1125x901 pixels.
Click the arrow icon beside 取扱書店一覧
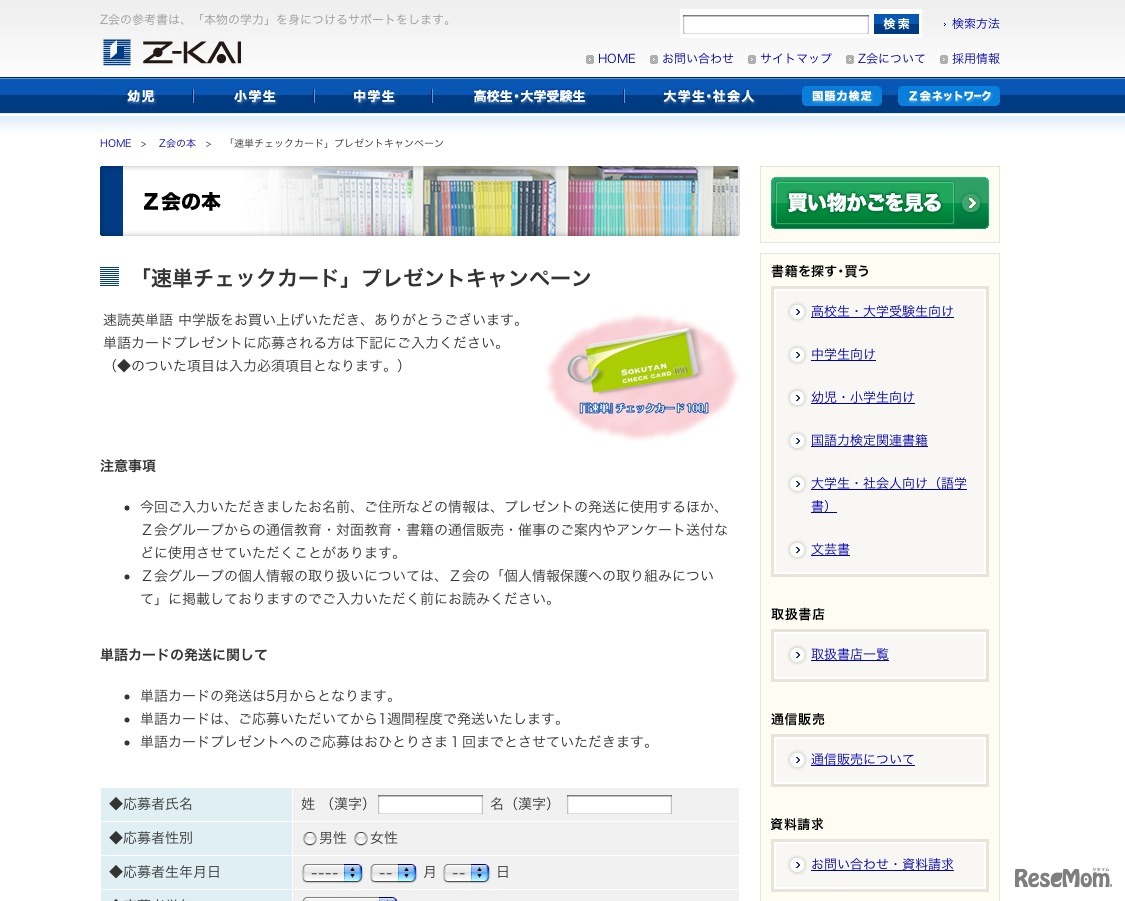tap(797, 654)
